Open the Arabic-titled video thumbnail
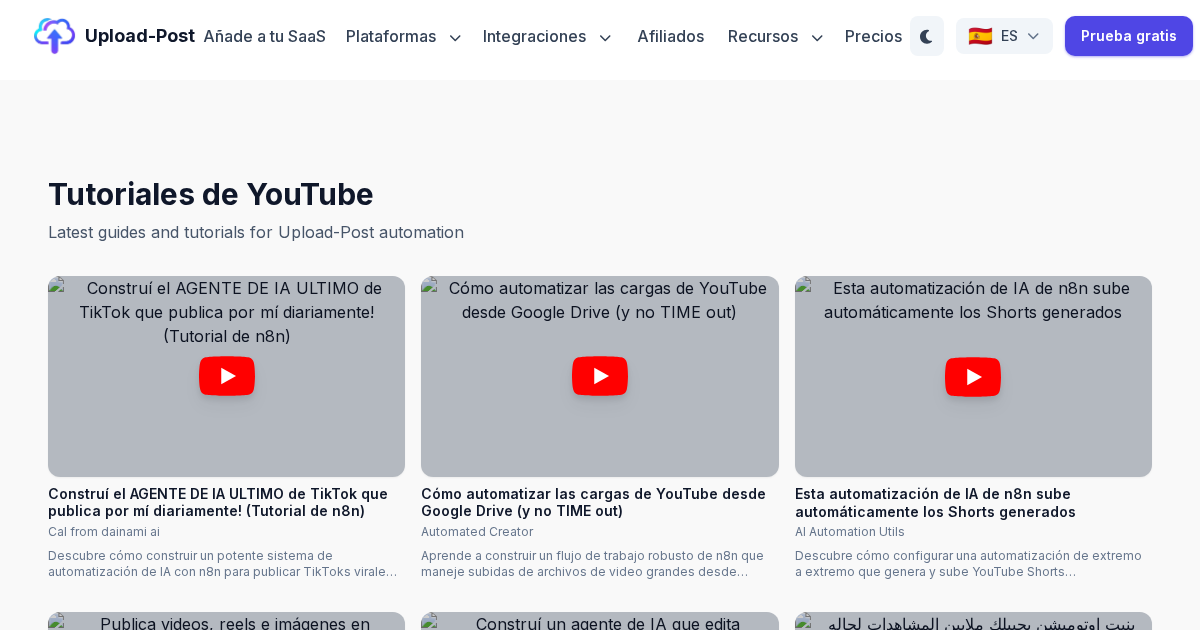Screen dimensions: 1200x630 973,621
